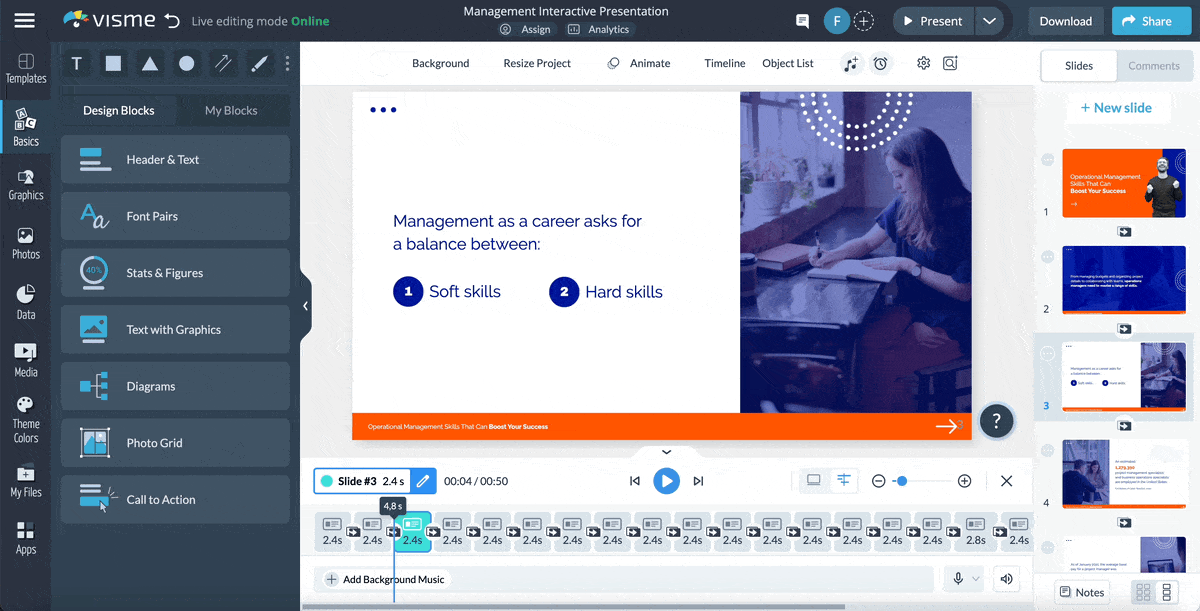This screenshot has height=611, width=1200.
Task: Open the Present button dropdown chevron
Action: [x=991, y=20]
